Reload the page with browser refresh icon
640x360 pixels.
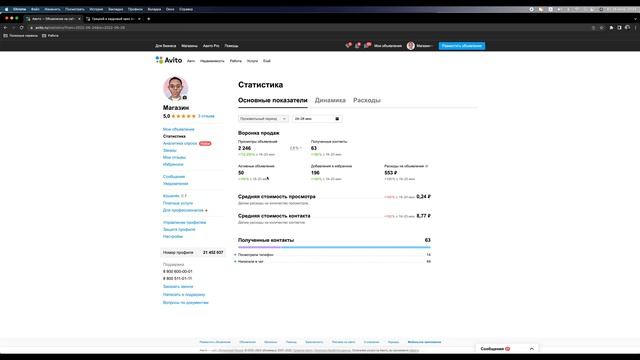(x=22, y=27)
